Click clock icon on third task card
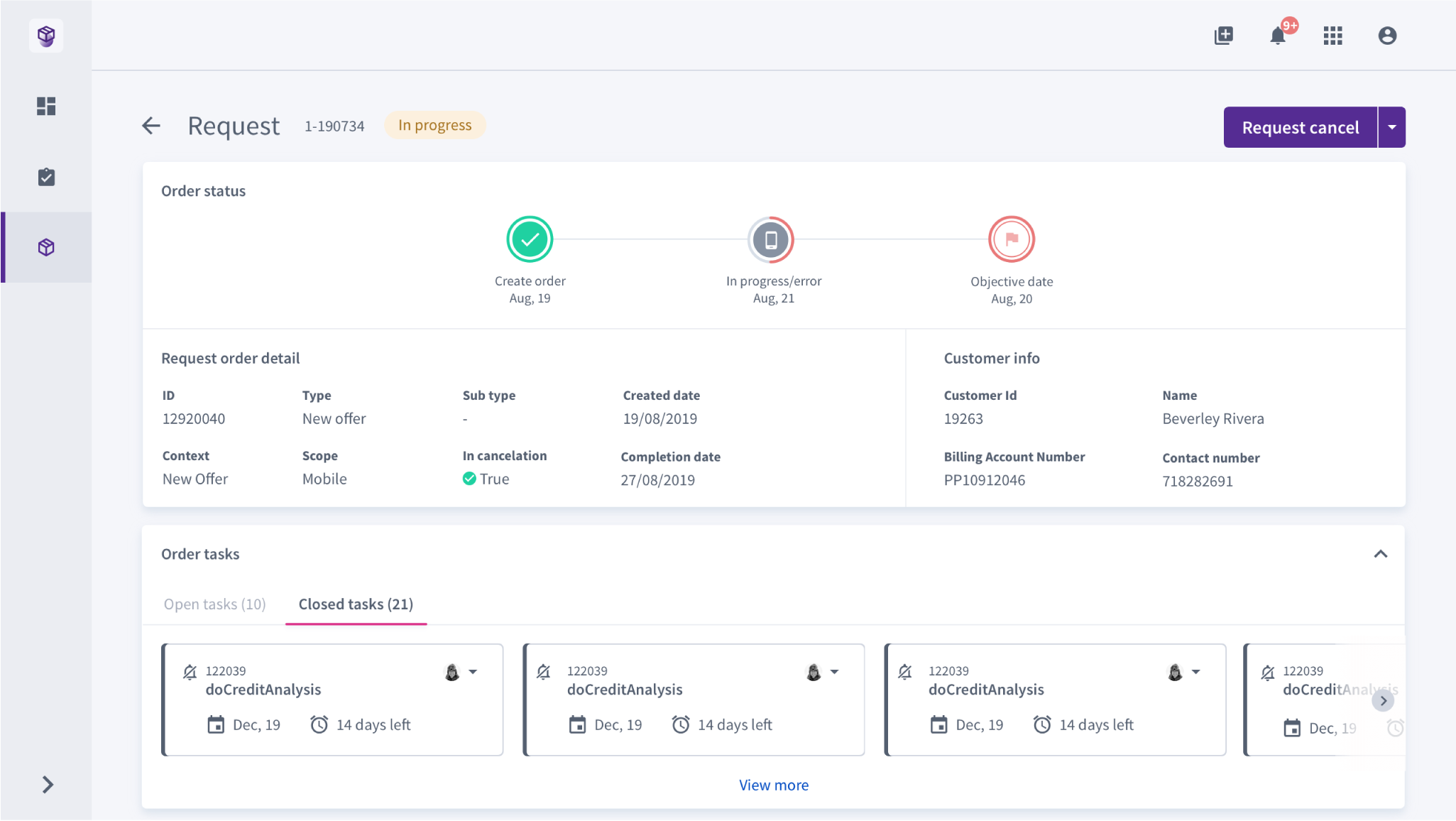The image size is (1456, 821). (x=1042, y=724)
